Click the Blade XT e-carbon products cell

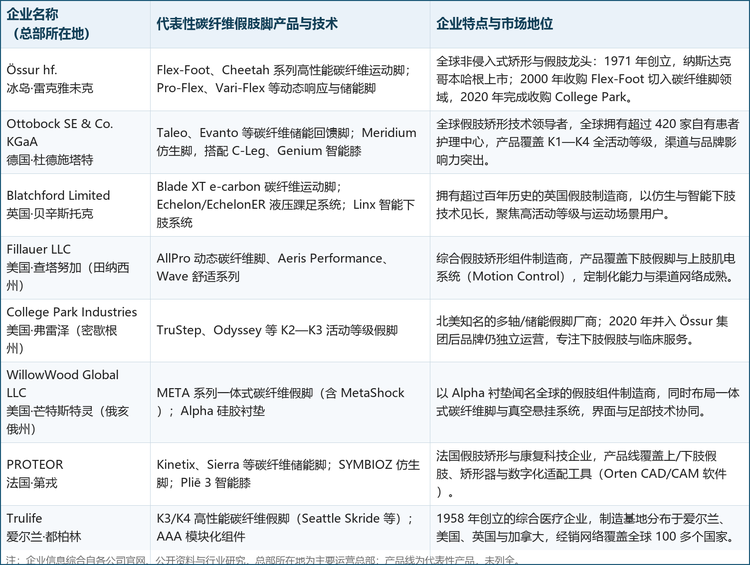(x=290, y=205)
